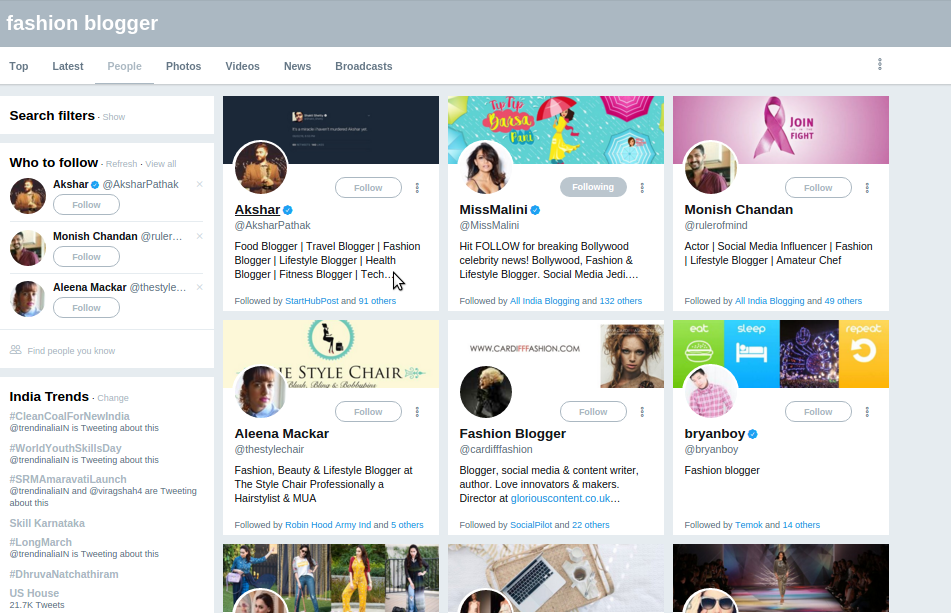Open Akshar's avatar in Who to follow
951x613 pixels.
tap(28, 196)
